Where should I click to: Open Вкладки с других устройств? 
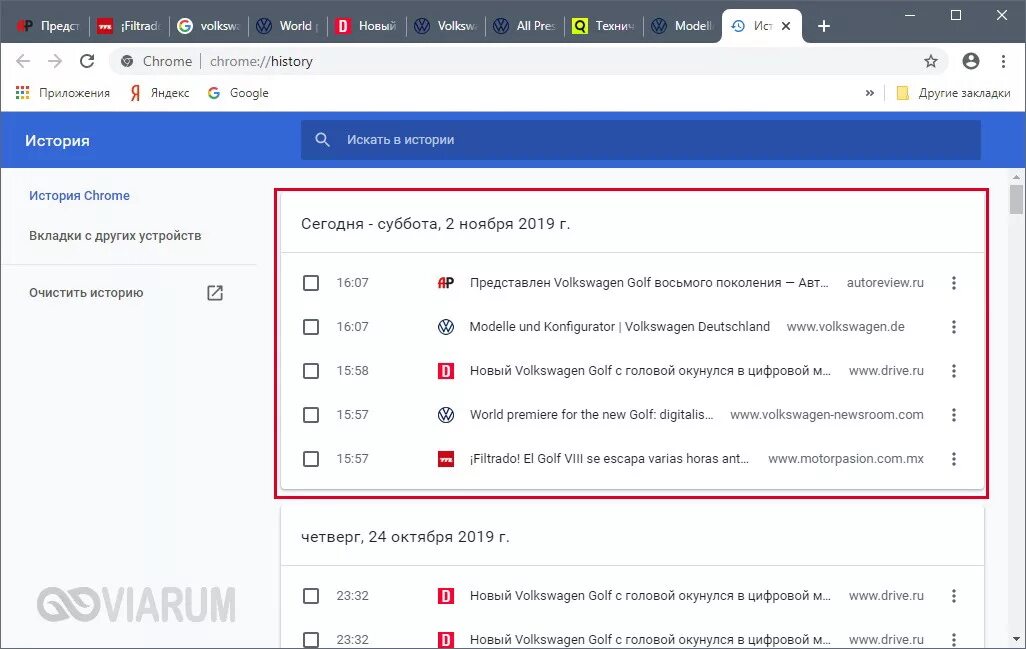[115, 236]
